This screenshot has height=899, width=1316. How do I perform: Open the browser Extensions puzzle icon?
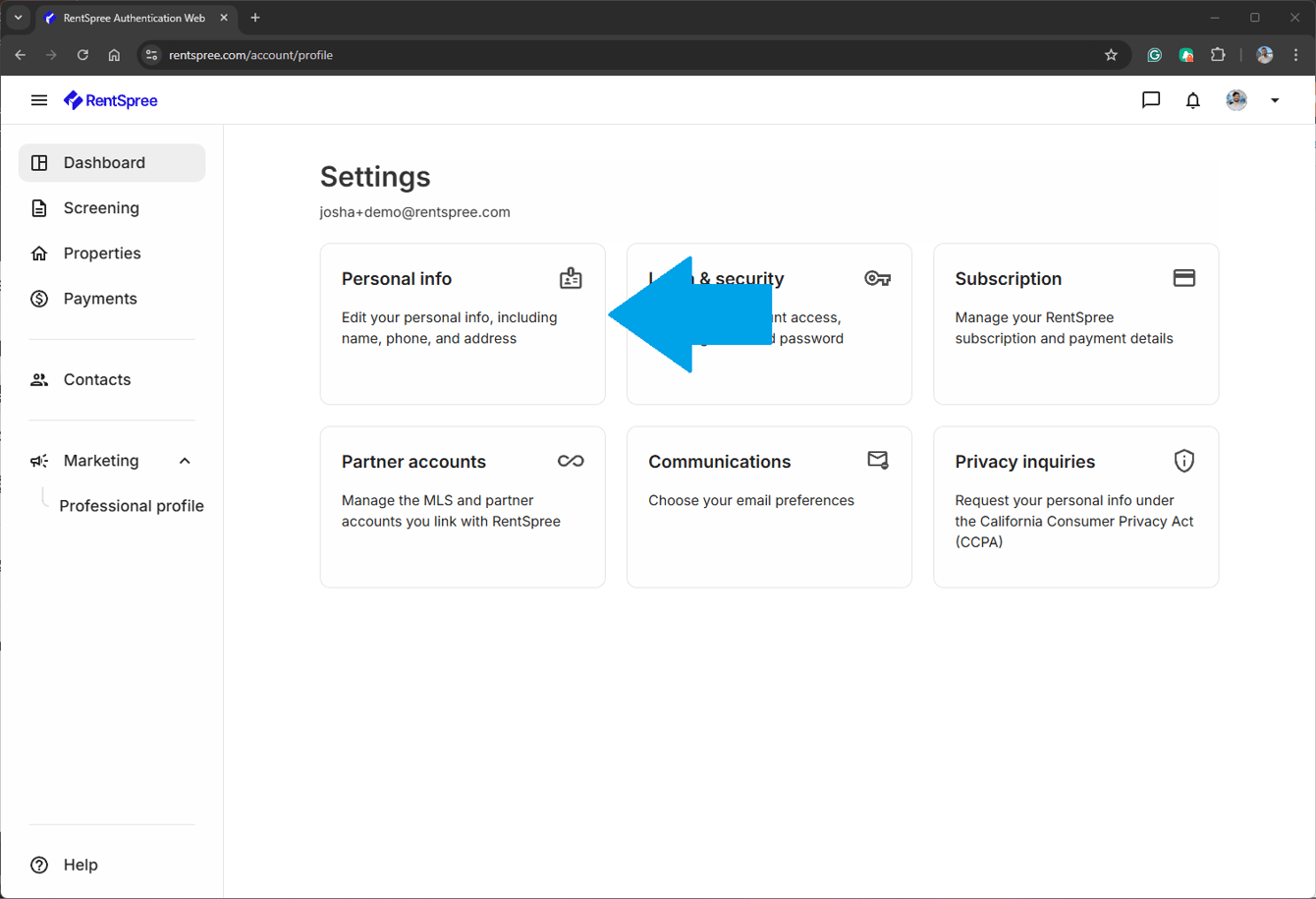pyautogui.click(x=1218, y=55)
